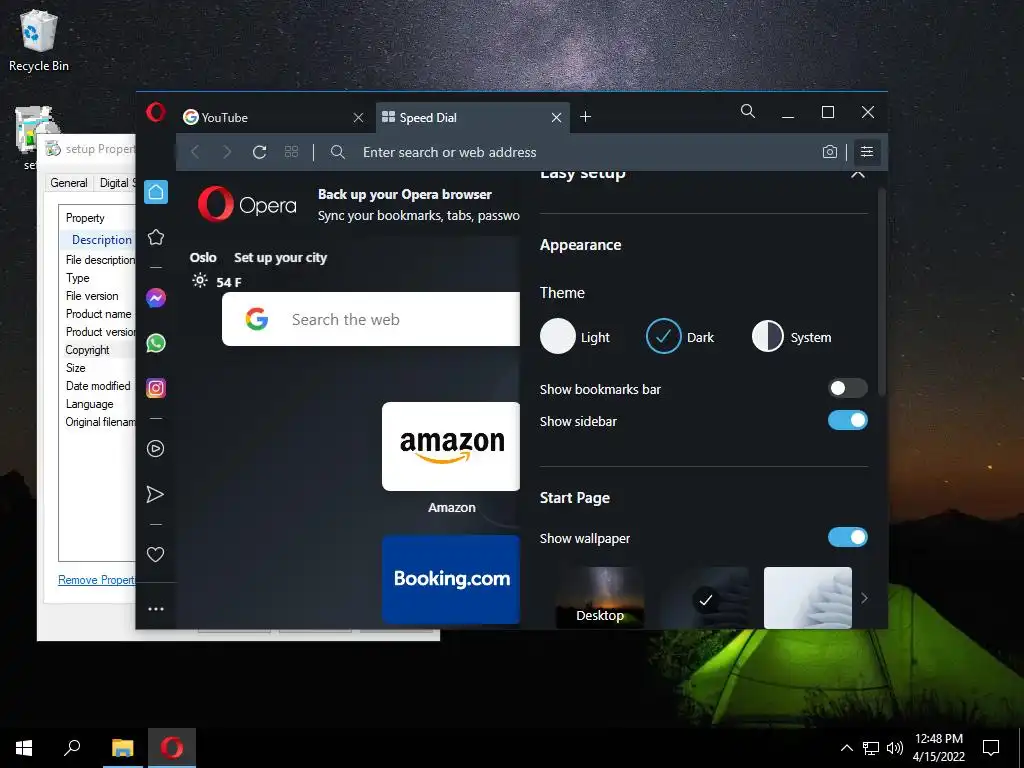Open the Speed Dial grid toolbar icon
The image size is (1024, 768).
(291, 152)
